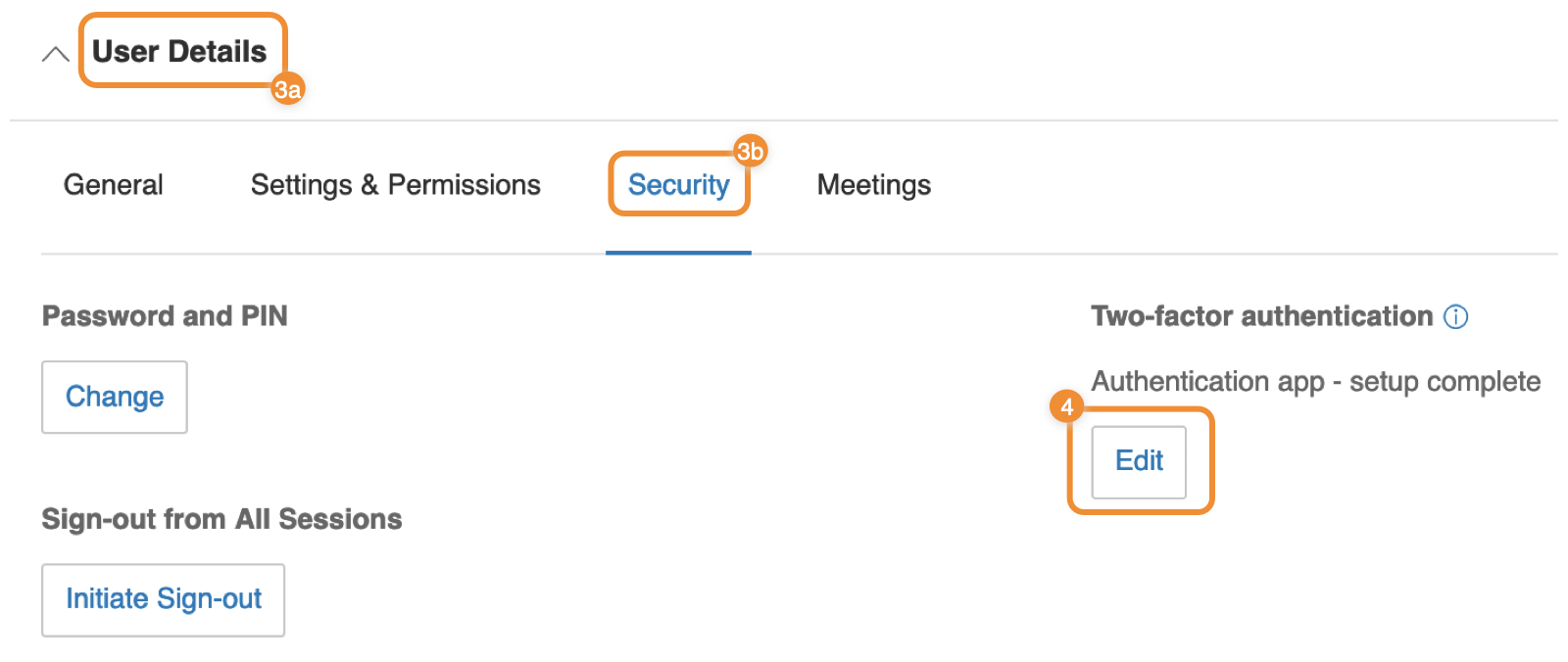
Task: Click the Password and PIN heading
Action: pos(165,315)
